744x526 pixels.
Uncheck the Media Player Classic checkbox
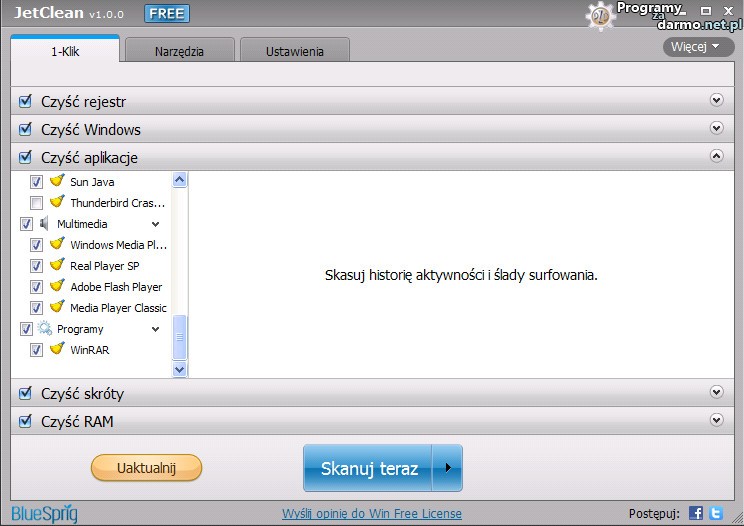36,308
